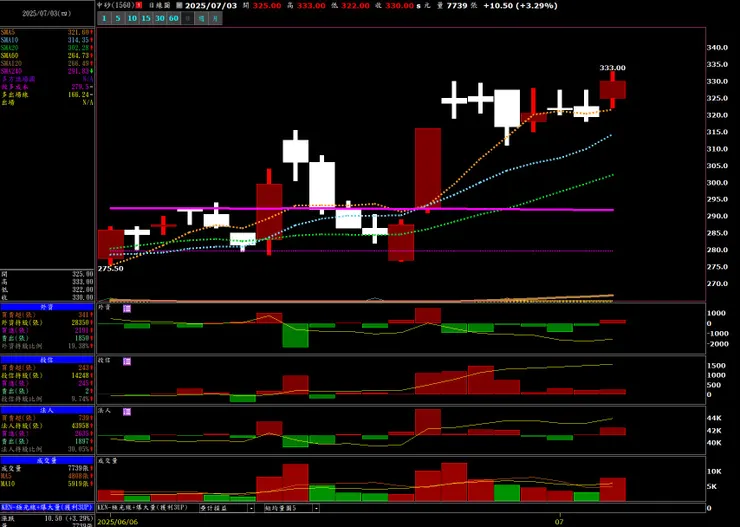Click the purple settings icon in the 法人 sub-chart

click(x=127, y=412)
